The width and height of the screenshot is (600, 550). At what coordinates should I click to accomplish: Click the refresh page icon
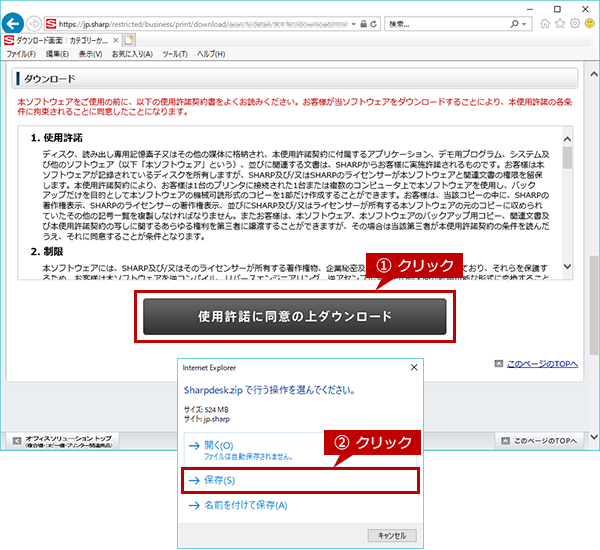[373, 24]
